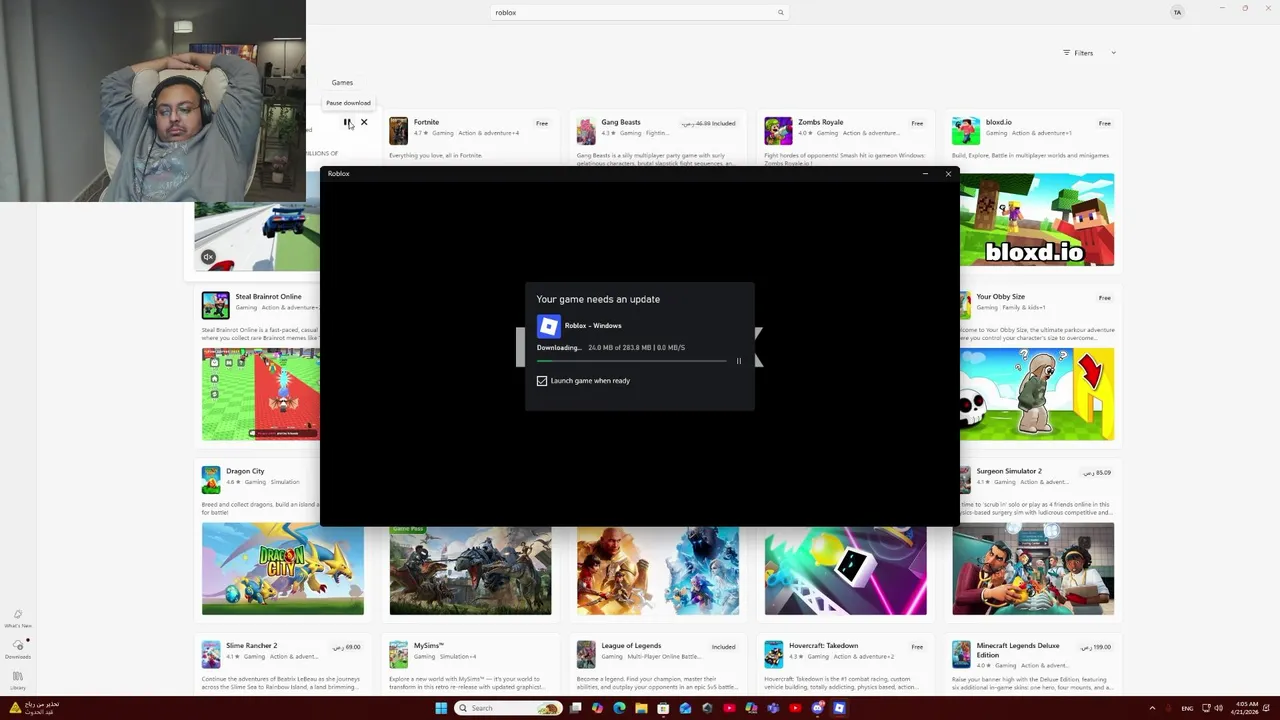This screenshot has width=1280, height=720.
Task: Click the Games section heading
Action: pos(342,83)
